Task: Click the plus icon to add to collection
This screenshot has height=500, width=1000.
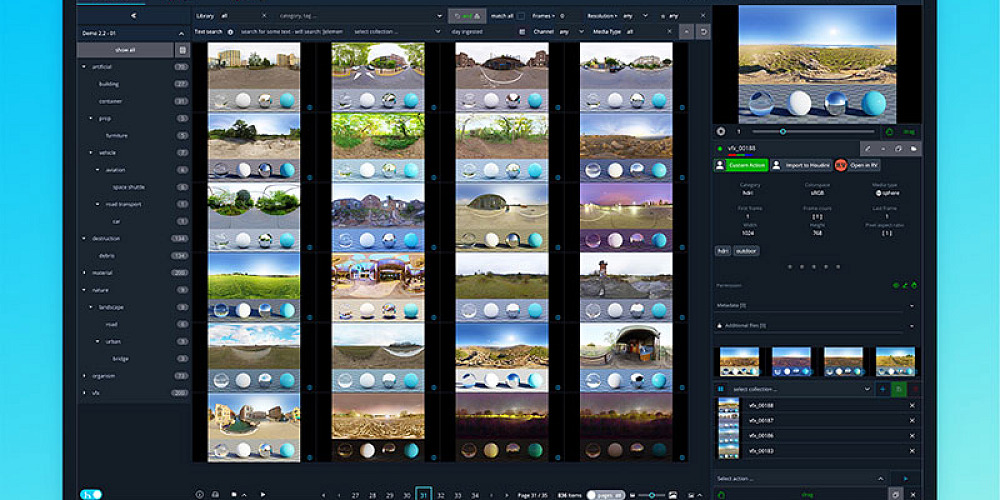Action: 882,388
